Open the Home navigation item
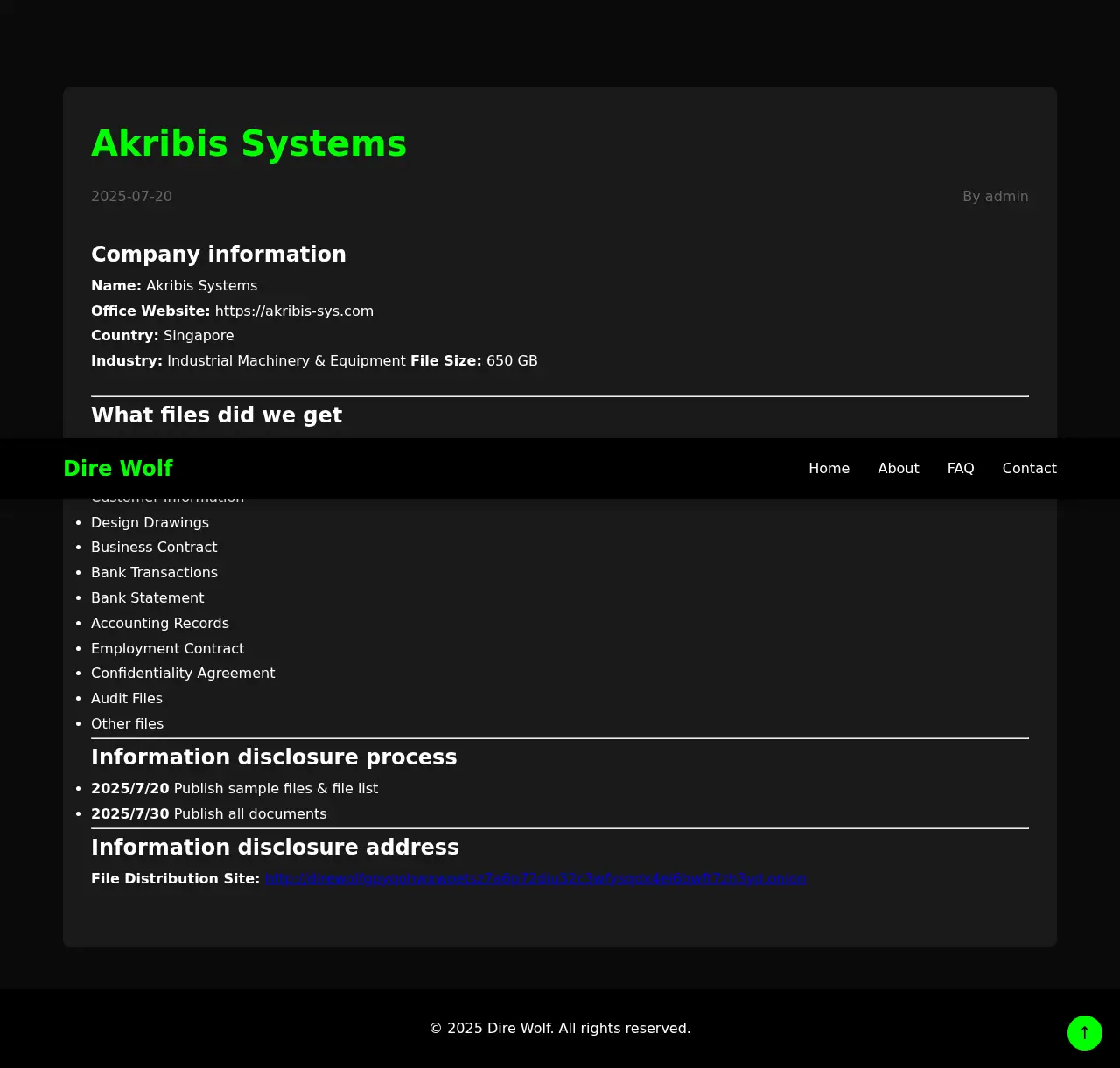 (829, 469)
